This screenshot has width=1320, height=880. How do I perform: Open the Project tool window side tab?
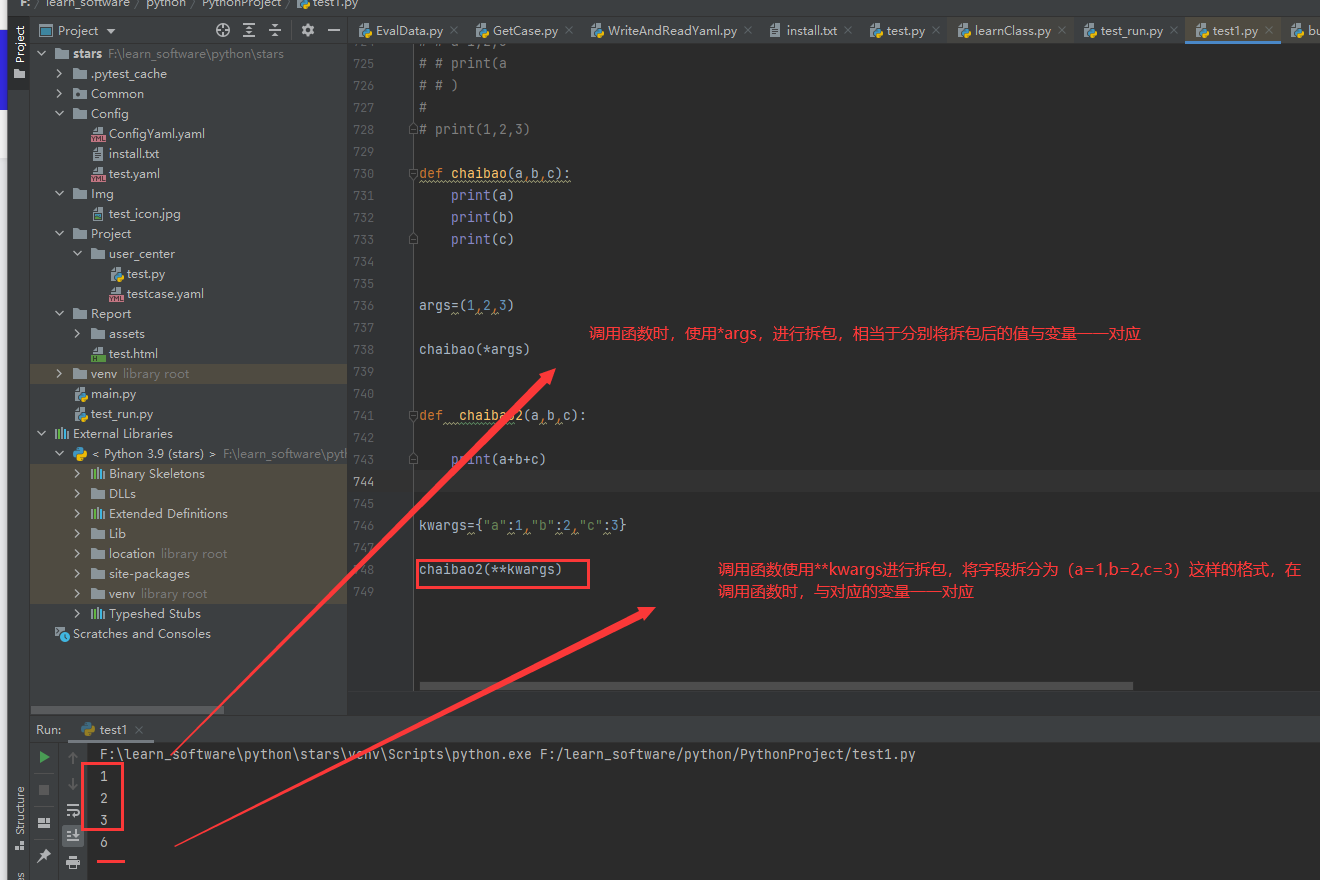tap(19, 52)
